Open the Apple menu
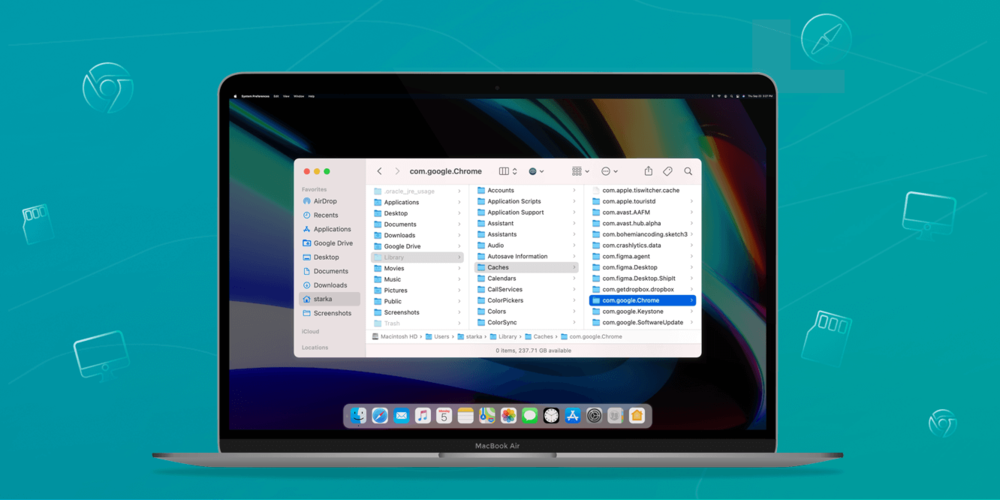1000x500 pixels. 235,96
